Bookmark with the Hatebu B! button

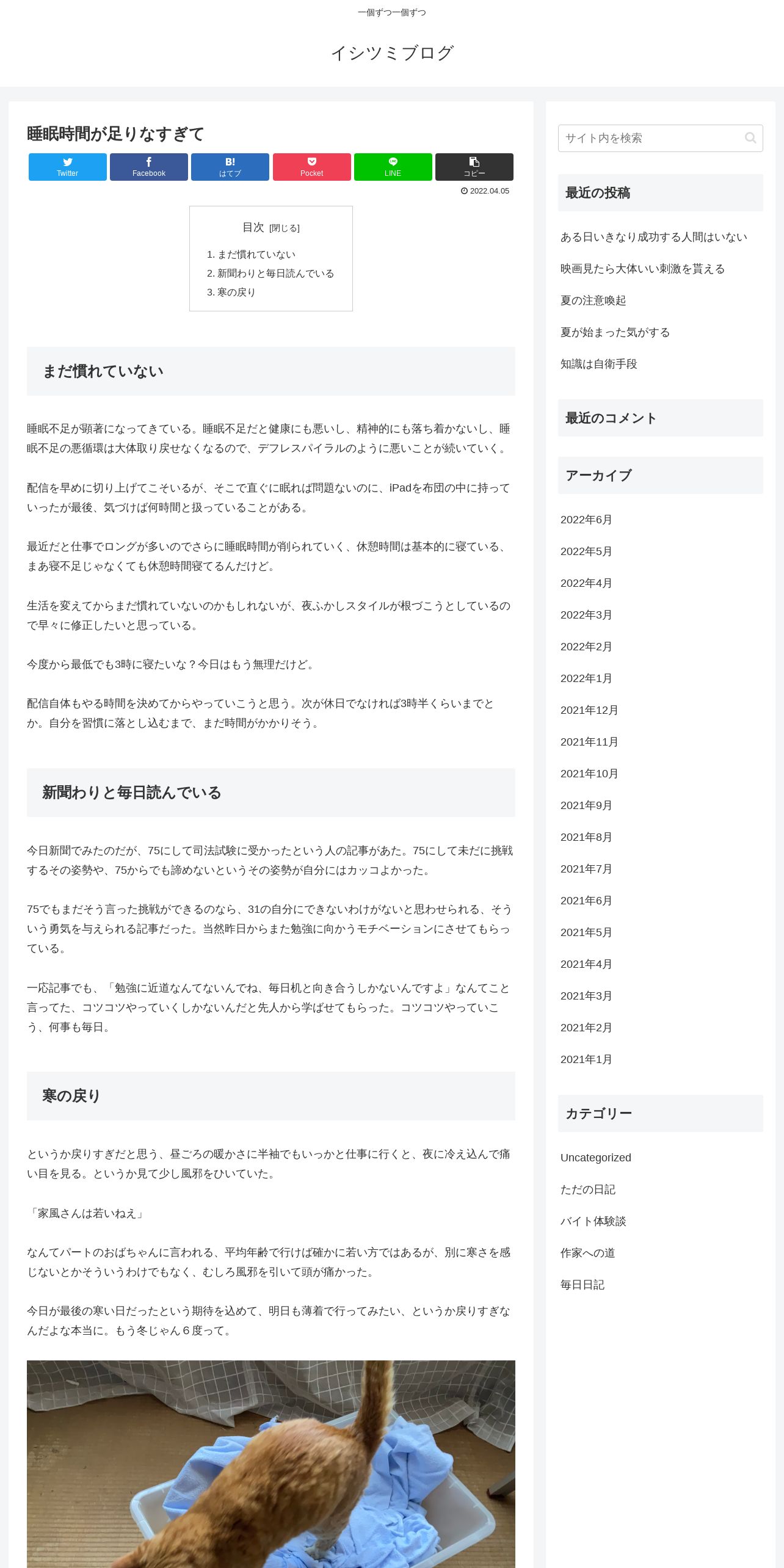[230, 167]
